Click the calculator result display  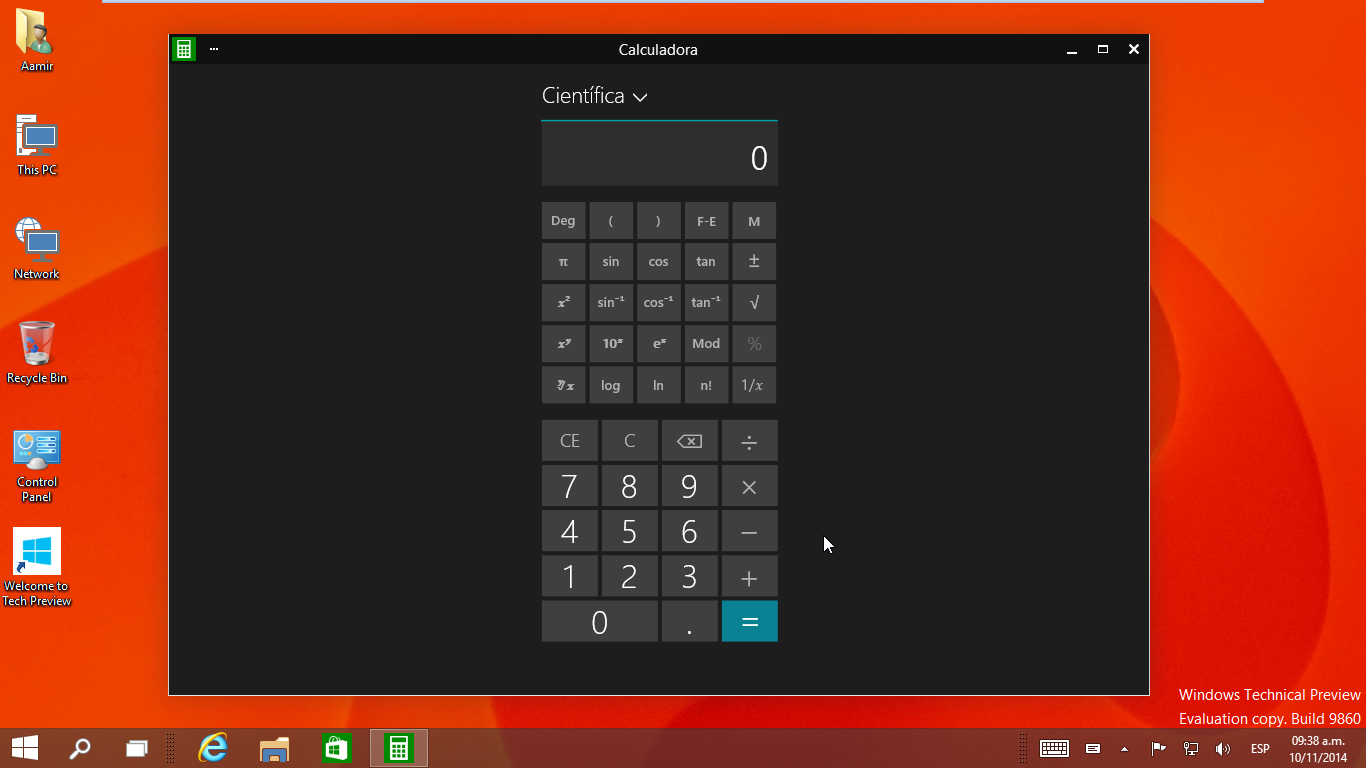point(659,157)
